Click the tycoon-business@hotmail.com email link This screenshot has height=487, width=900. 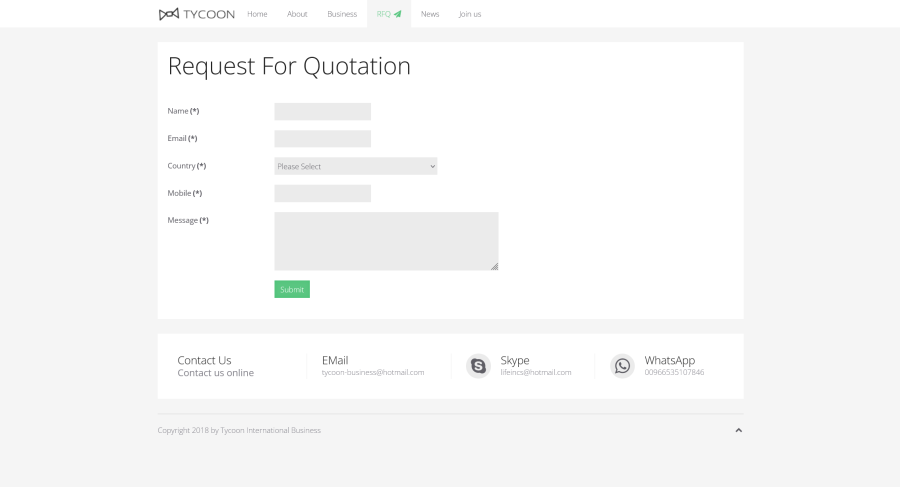coord(372,373)
